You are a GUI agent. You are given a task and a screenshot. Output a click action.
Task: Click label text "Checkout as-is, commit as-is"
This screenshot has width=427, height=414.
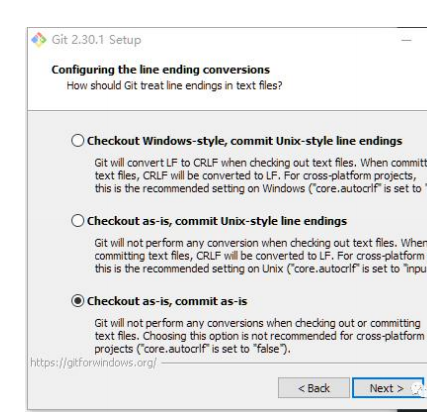pyautogui.click(x=167, y=301)
